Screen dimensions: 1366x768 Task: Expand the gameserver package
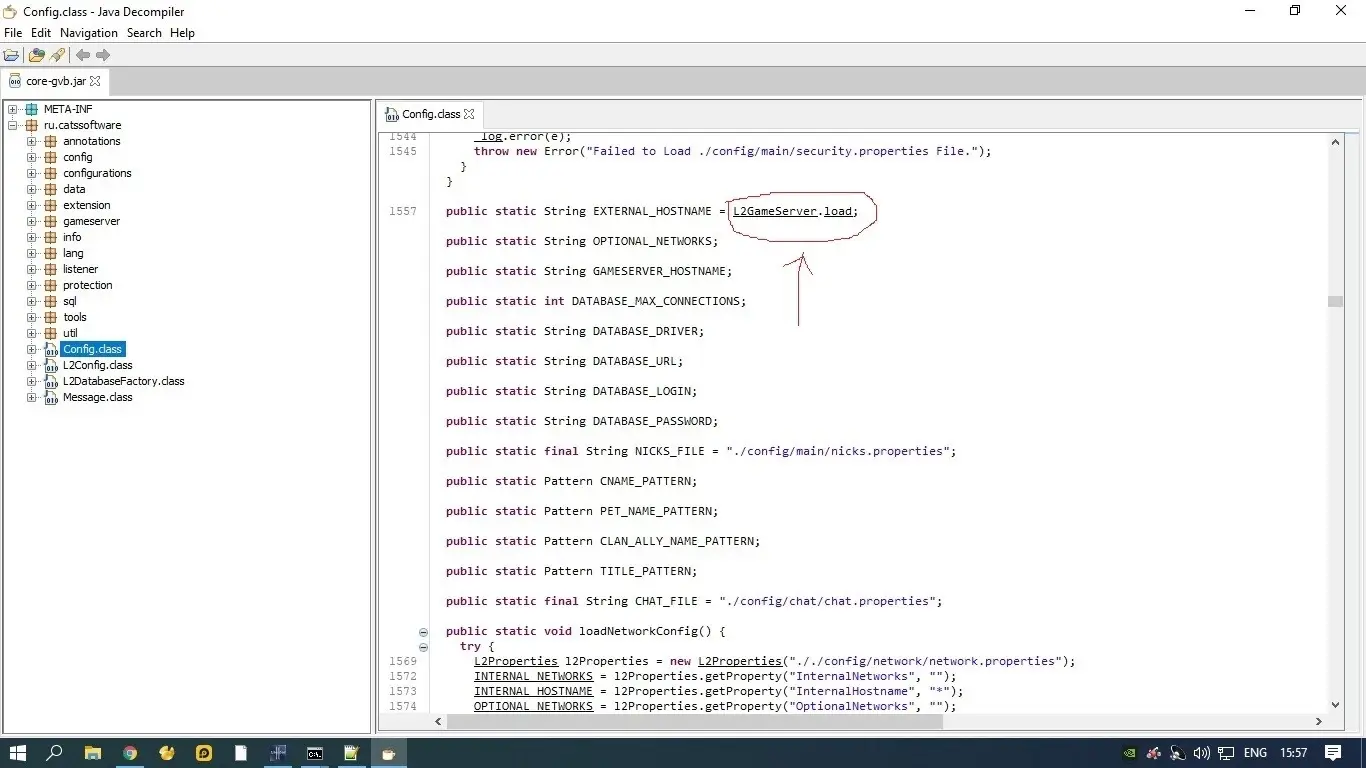point(32,221)
